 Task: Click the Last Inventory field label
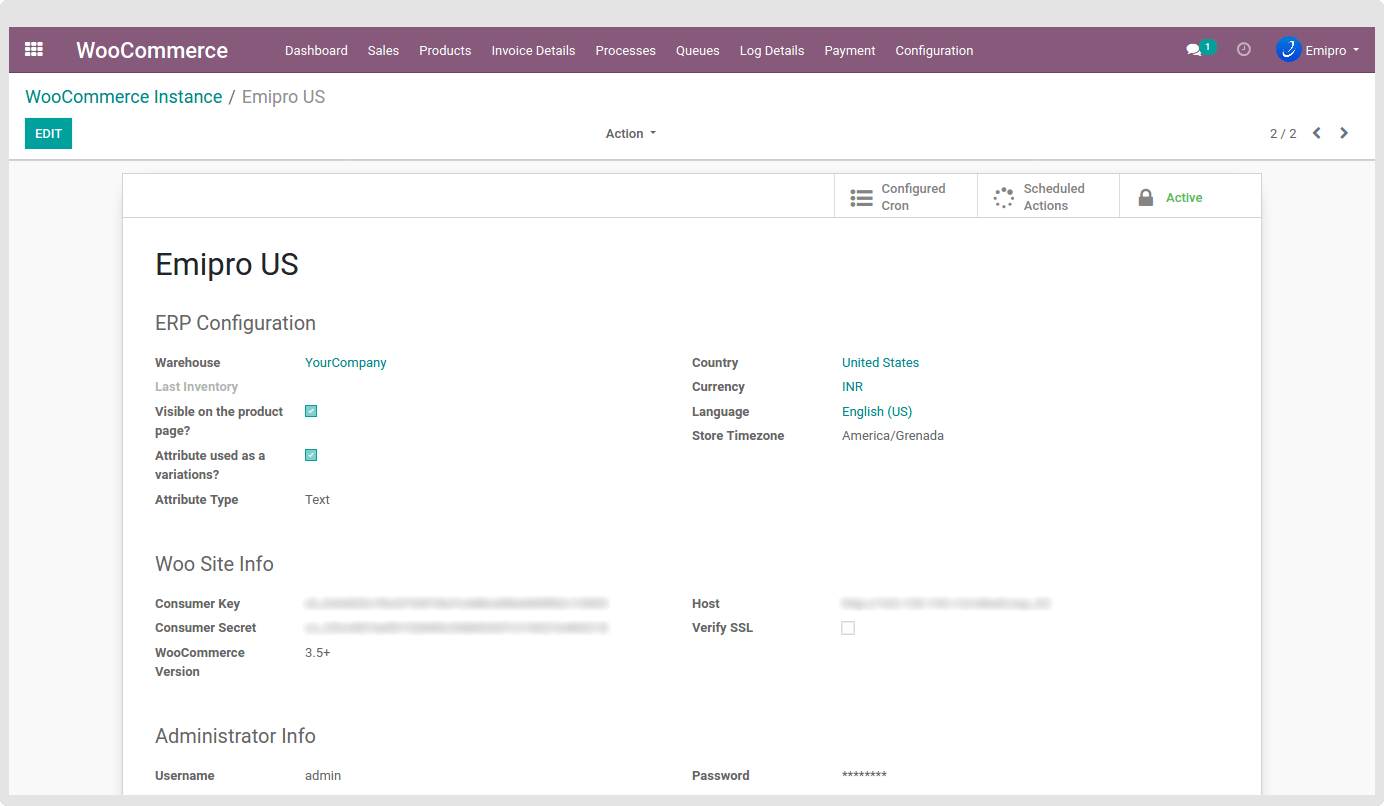(196, 387)
